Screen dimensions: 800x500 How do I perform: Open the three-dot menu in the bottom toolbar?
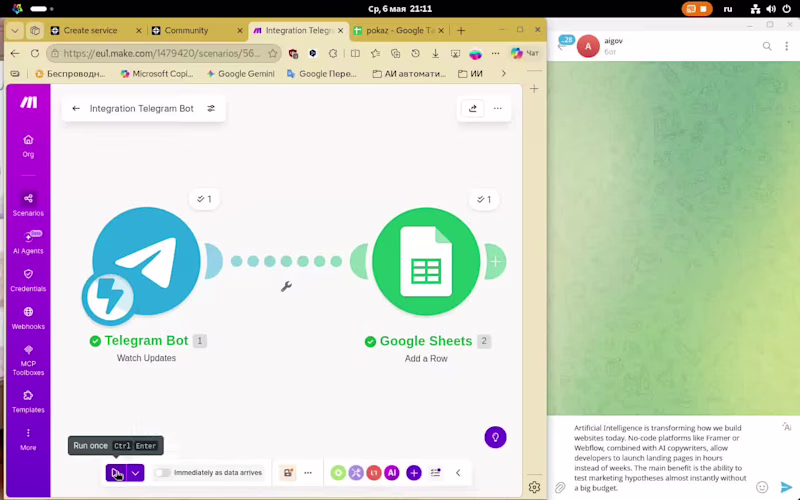tap(308, 473)
